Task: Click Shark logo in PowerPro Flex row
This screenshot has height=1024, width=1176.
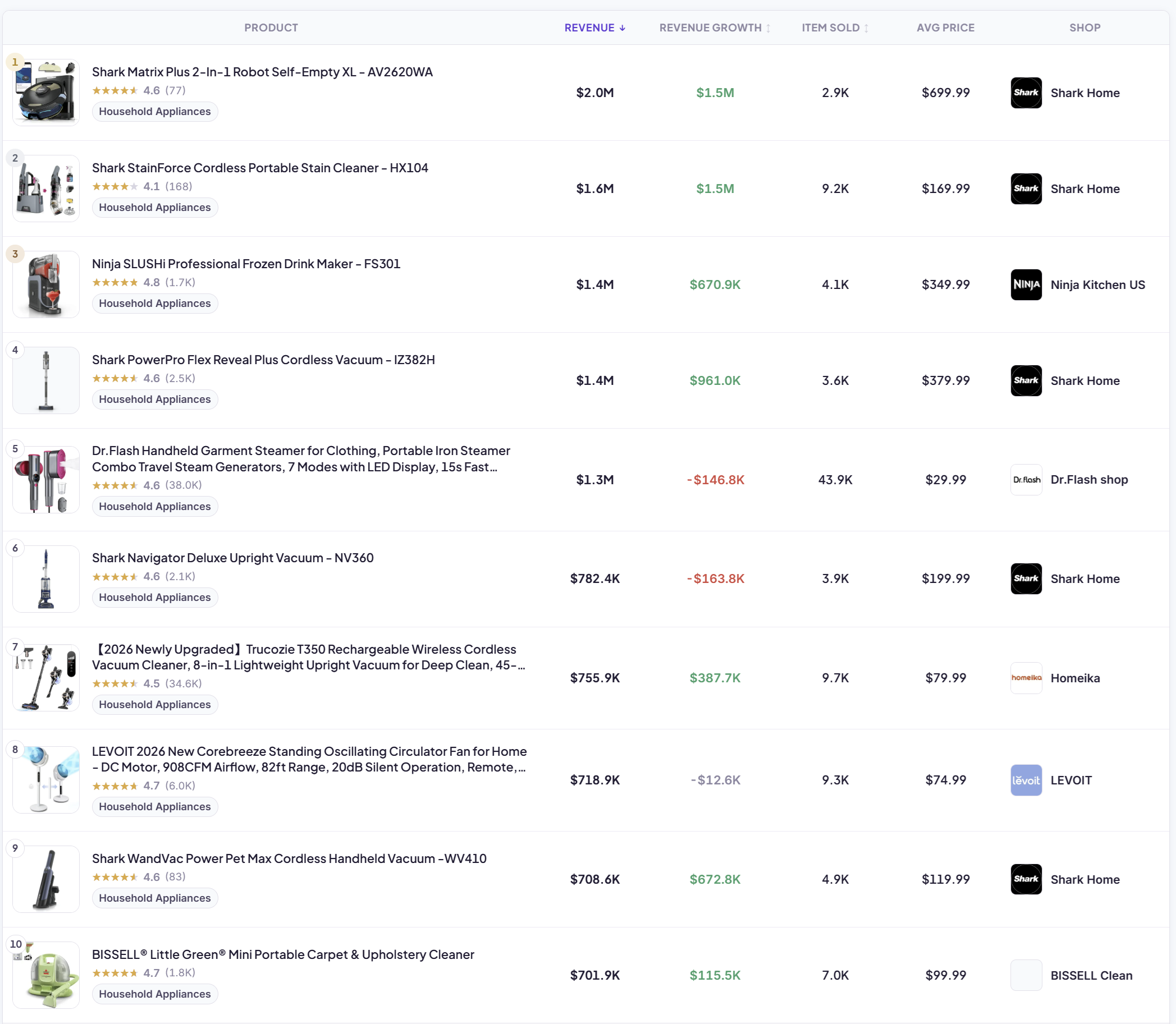Action: click(1026, 380)
